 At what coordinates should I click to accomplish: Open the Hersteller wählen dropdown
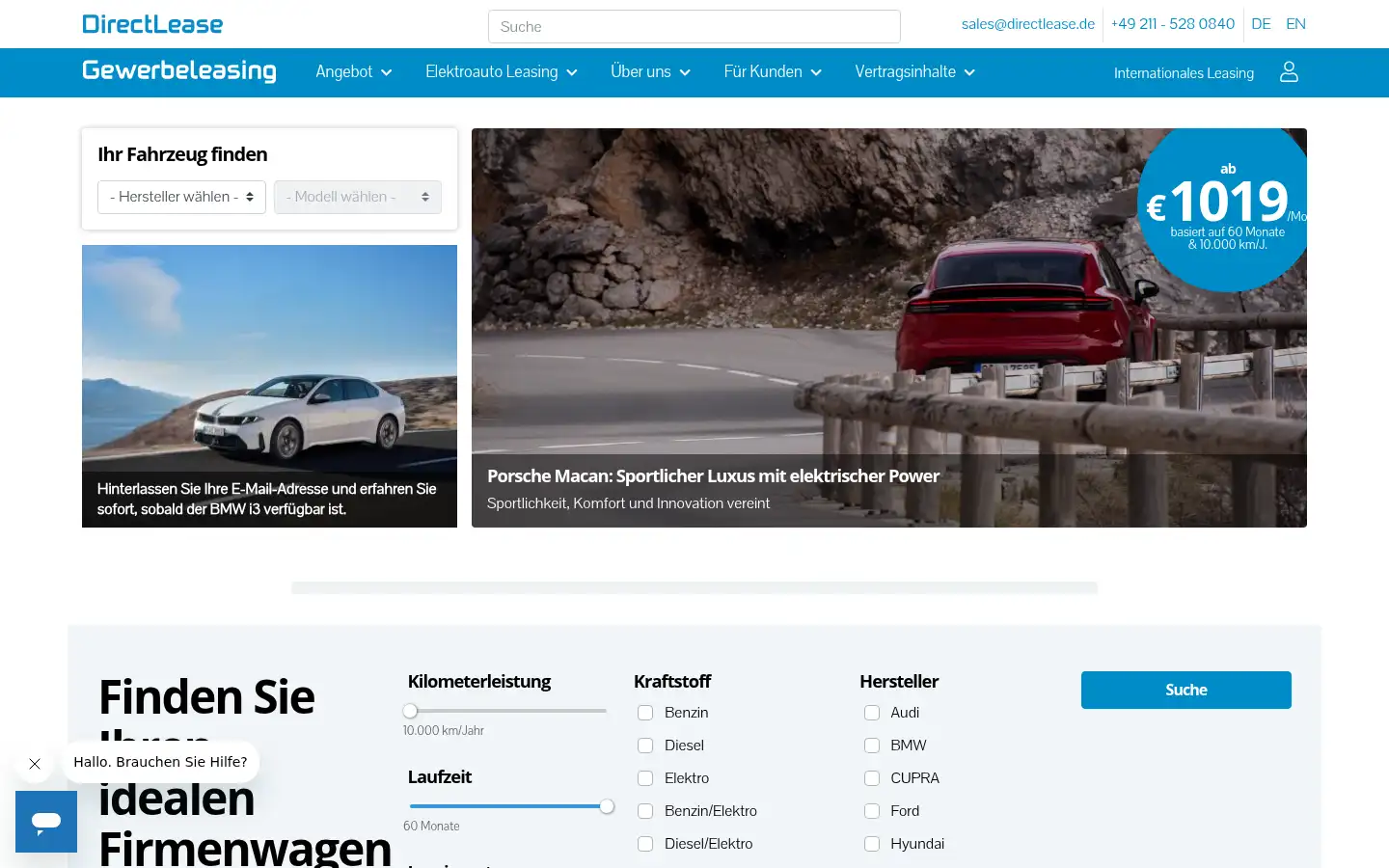click(x=181, y=197)
